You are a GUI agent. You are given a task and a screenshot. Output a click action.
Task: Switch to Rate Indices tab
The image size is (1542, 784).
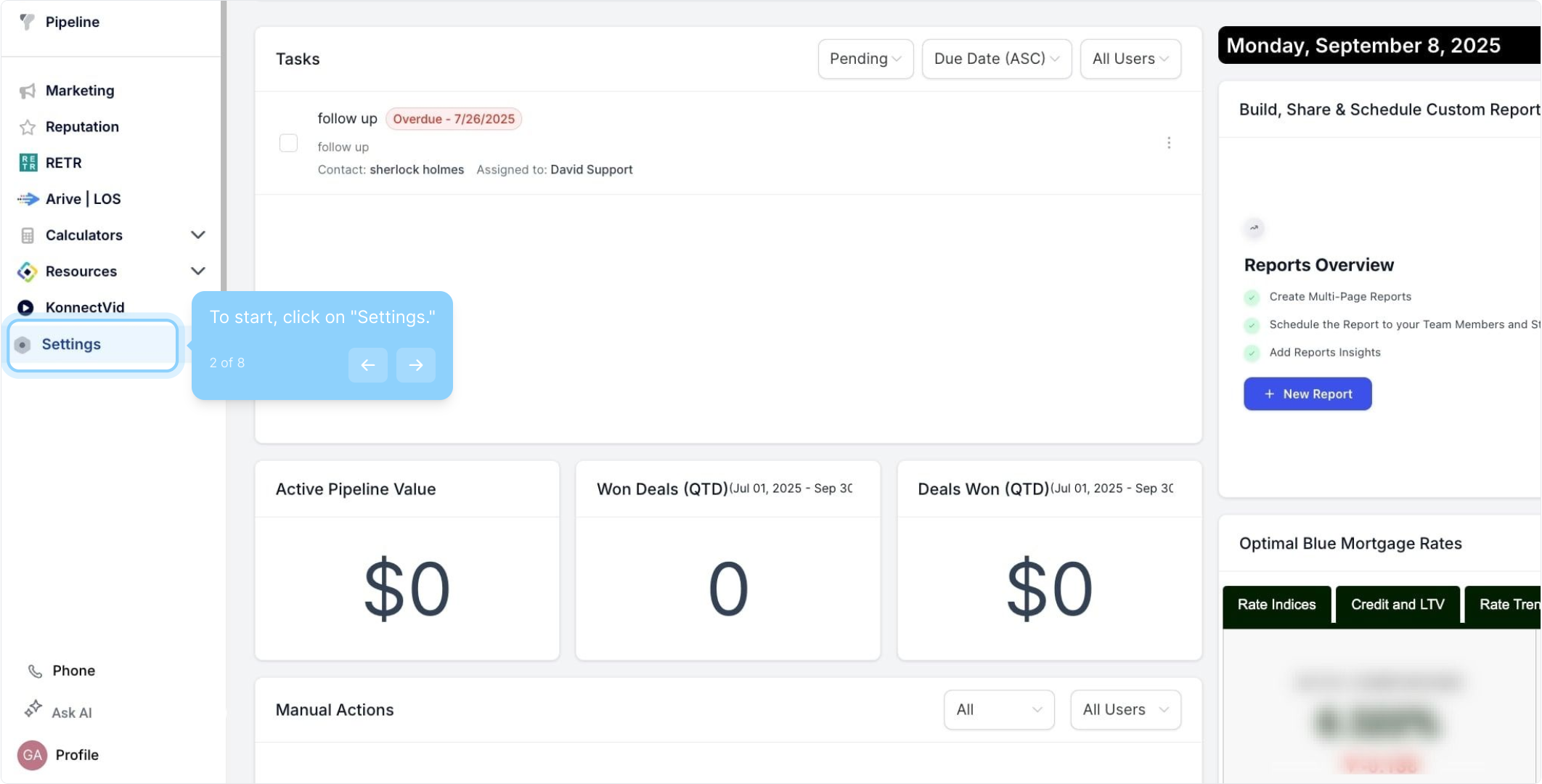1276,605
